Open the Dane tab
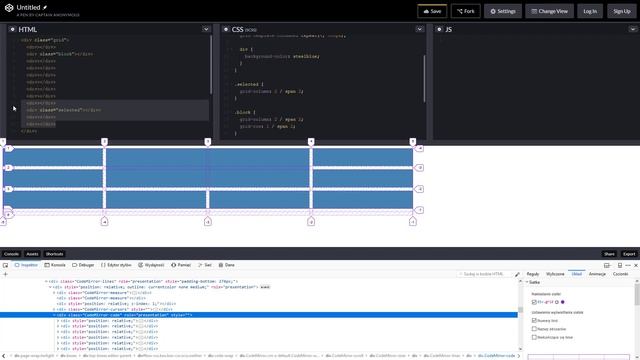 point(227,265)
